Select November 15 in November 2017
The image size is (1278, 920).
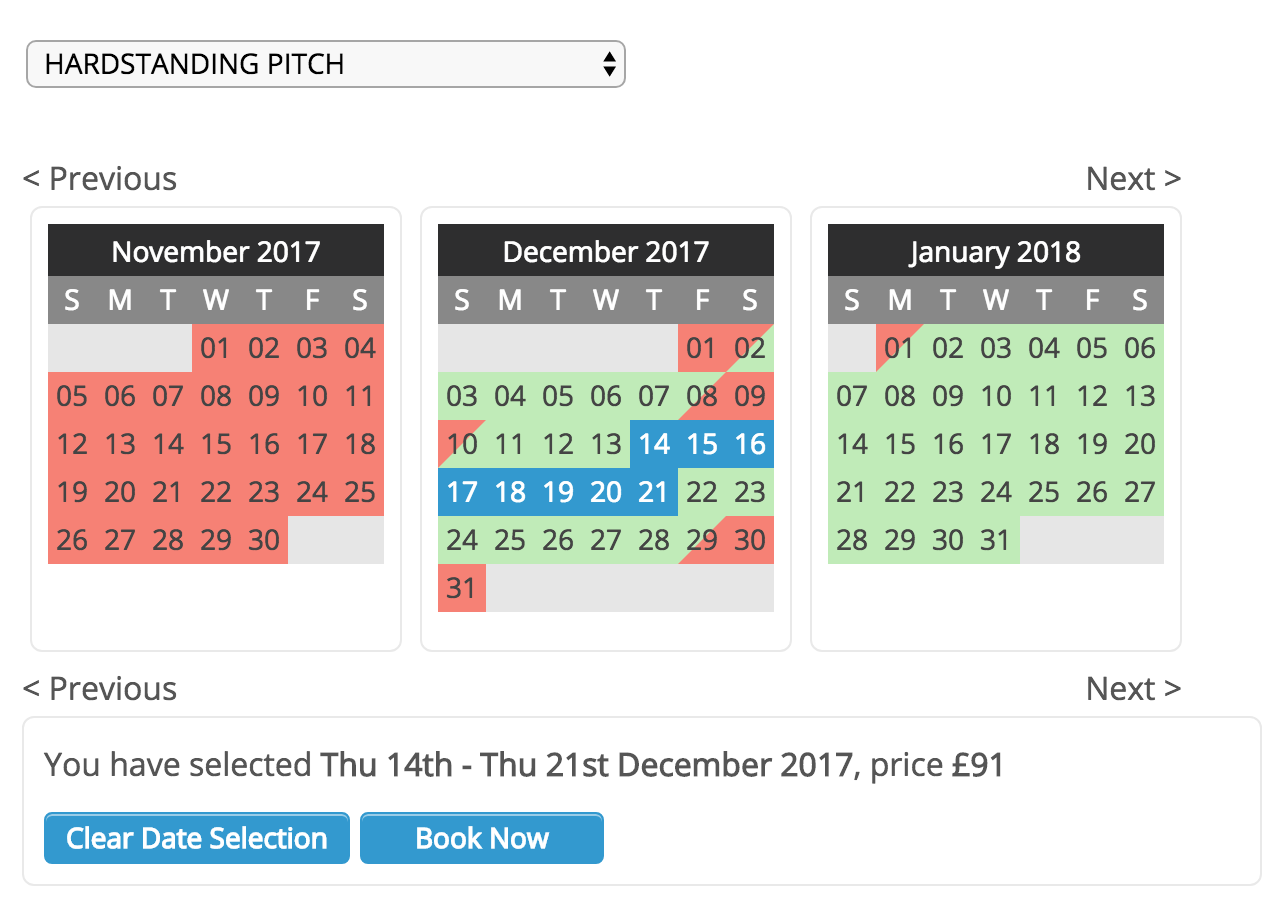(x=216, y=444)
